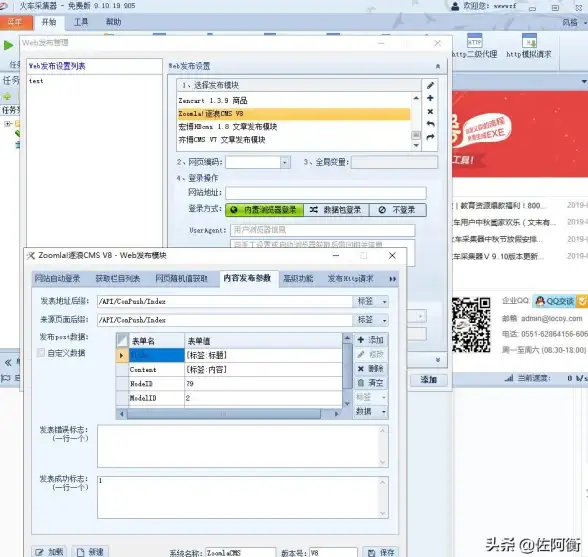Click the 保存 save button
Screen dimensions: 588x557
coord(381,552)
